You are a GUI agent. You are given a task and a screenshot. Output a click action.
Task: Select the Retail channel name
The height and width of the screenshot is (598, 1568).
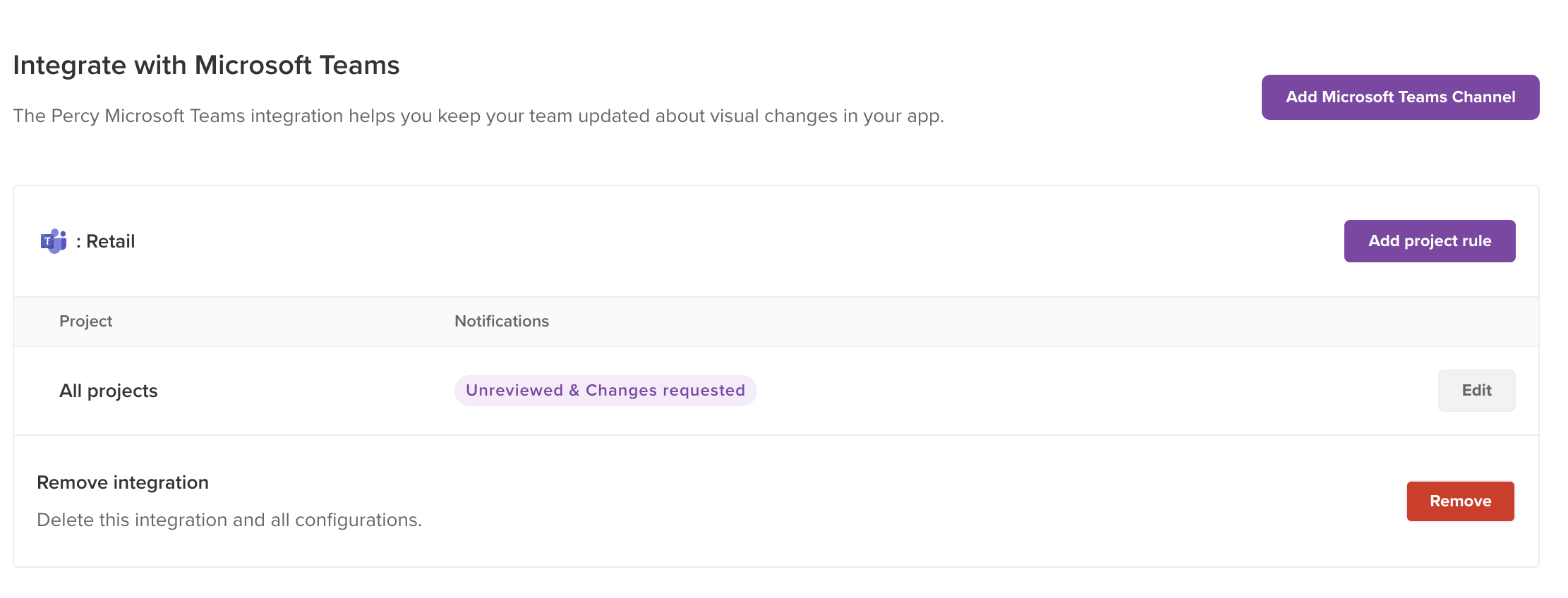[110, 241]
